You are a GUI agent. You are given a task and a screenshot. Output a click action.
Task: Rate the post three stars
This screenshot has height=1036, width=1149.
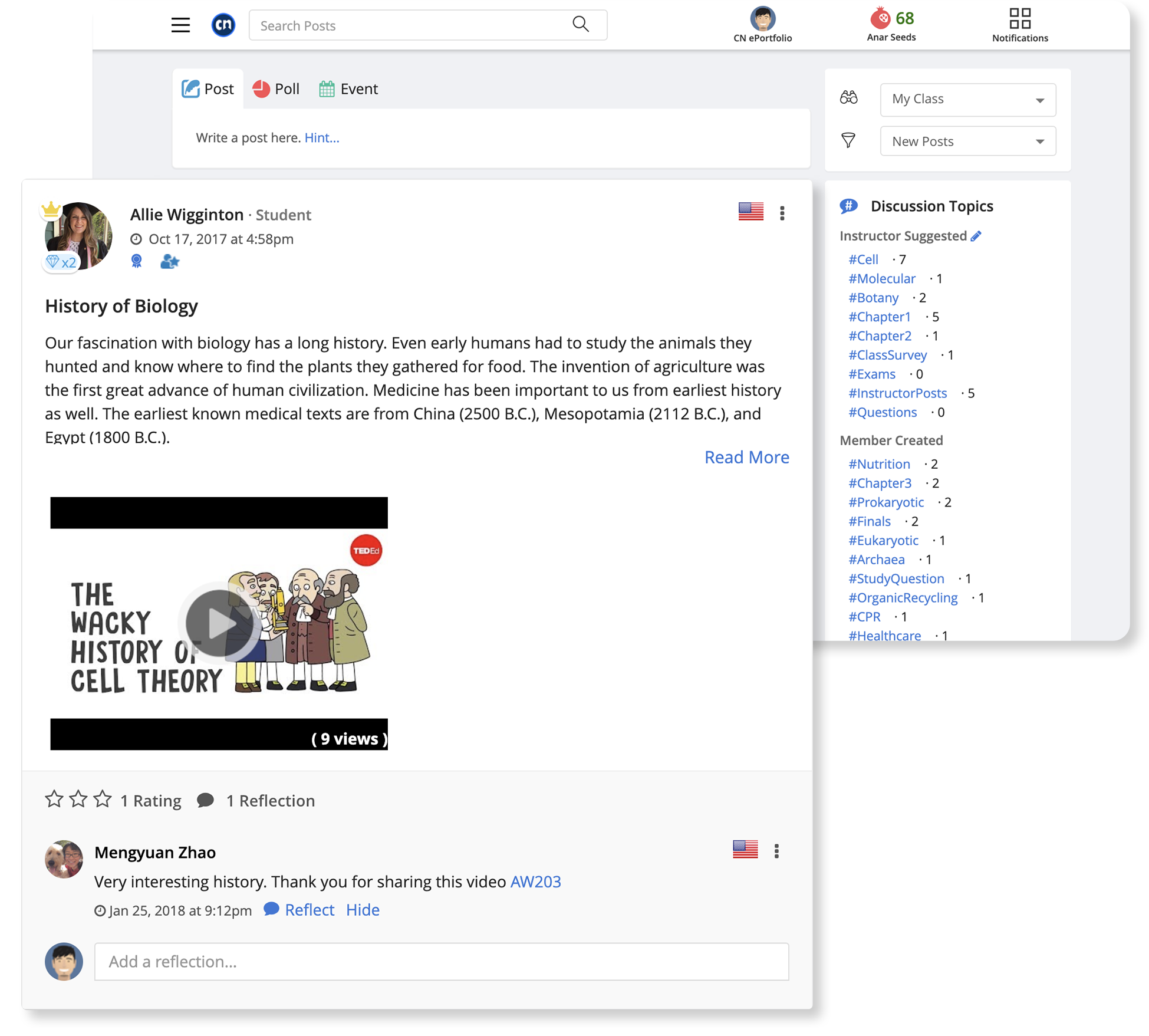[103, 799]
